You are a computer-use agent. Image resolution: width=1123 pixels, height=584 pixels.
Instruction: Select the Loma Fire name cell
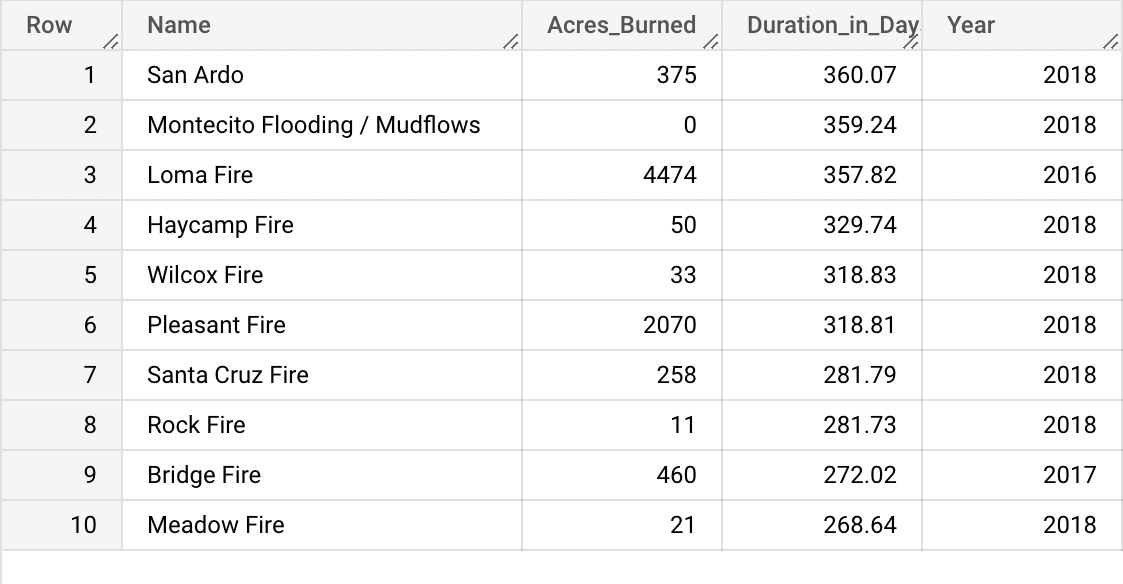click(200, 175)
